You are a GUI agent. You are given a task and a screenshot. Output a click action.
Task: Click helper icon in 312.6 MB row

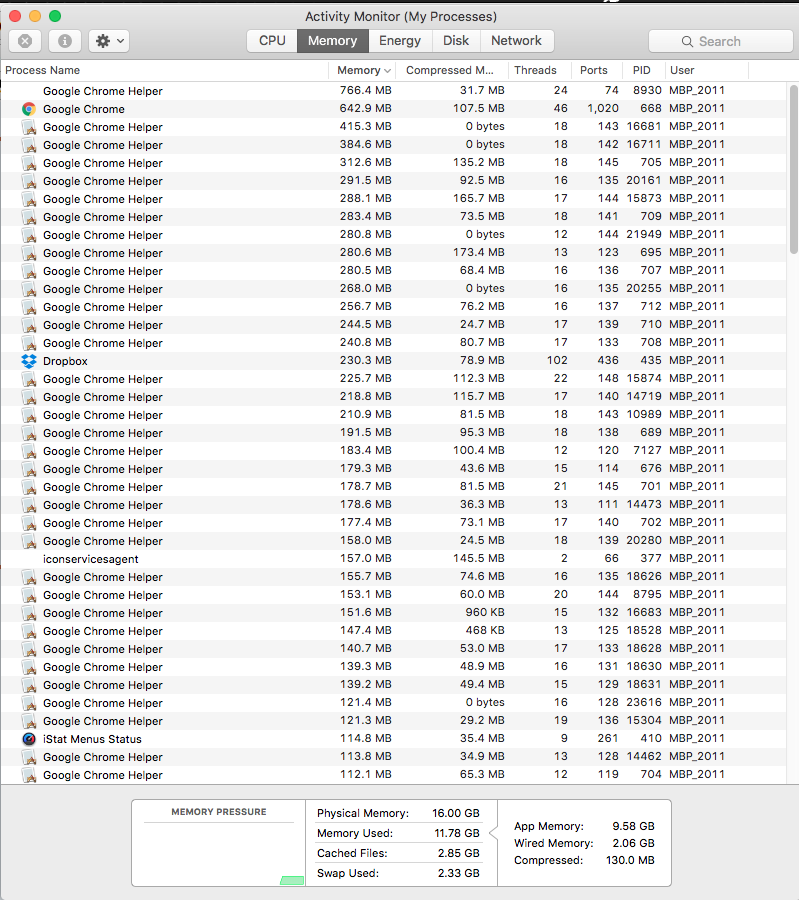[x=29, y=163]
